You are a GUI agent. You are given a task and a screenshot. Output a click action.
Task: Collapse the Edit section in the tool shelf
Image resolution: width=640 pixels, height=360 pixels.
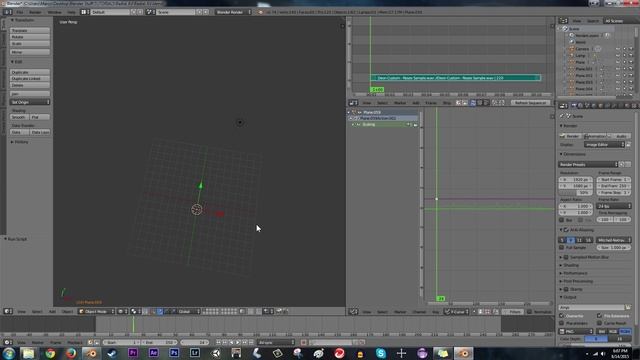(17, 62)
